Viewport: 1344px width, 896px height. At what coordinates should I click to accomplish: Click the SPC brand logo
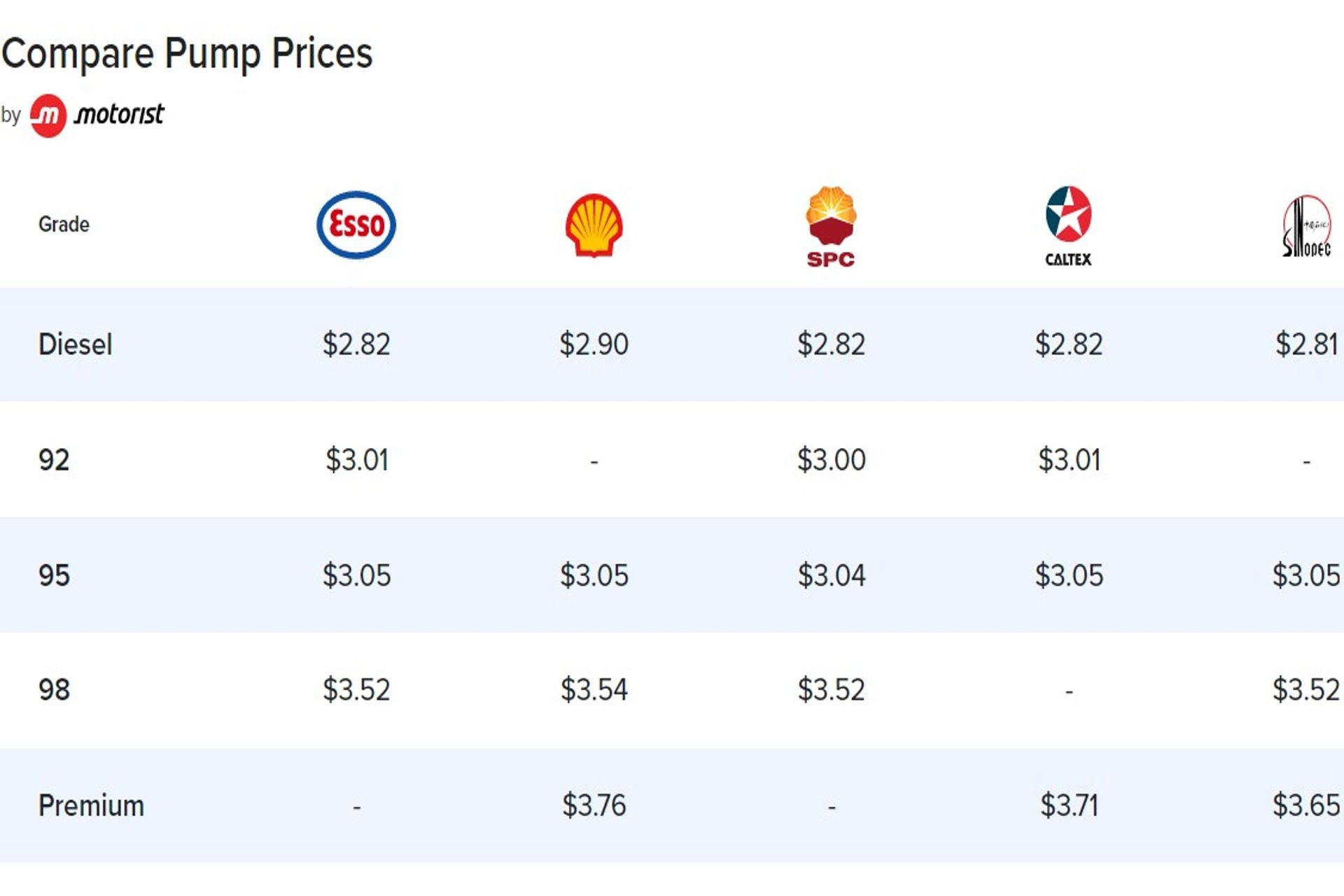coord(831,226)
